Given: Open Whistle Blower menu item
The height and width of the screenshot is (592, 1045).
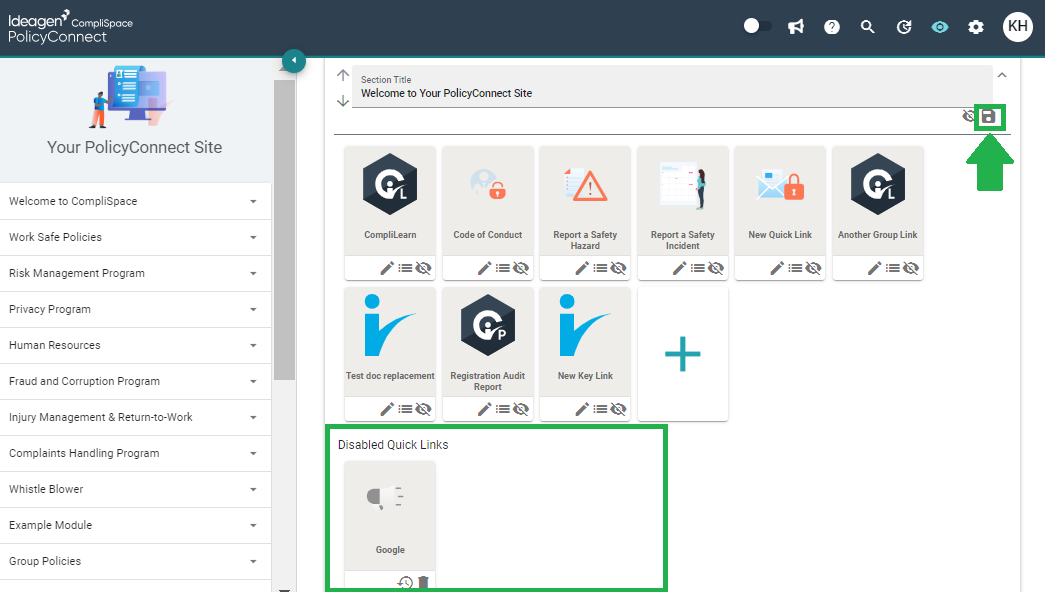Looking at the screenshot, I should (x=135, y=489).
